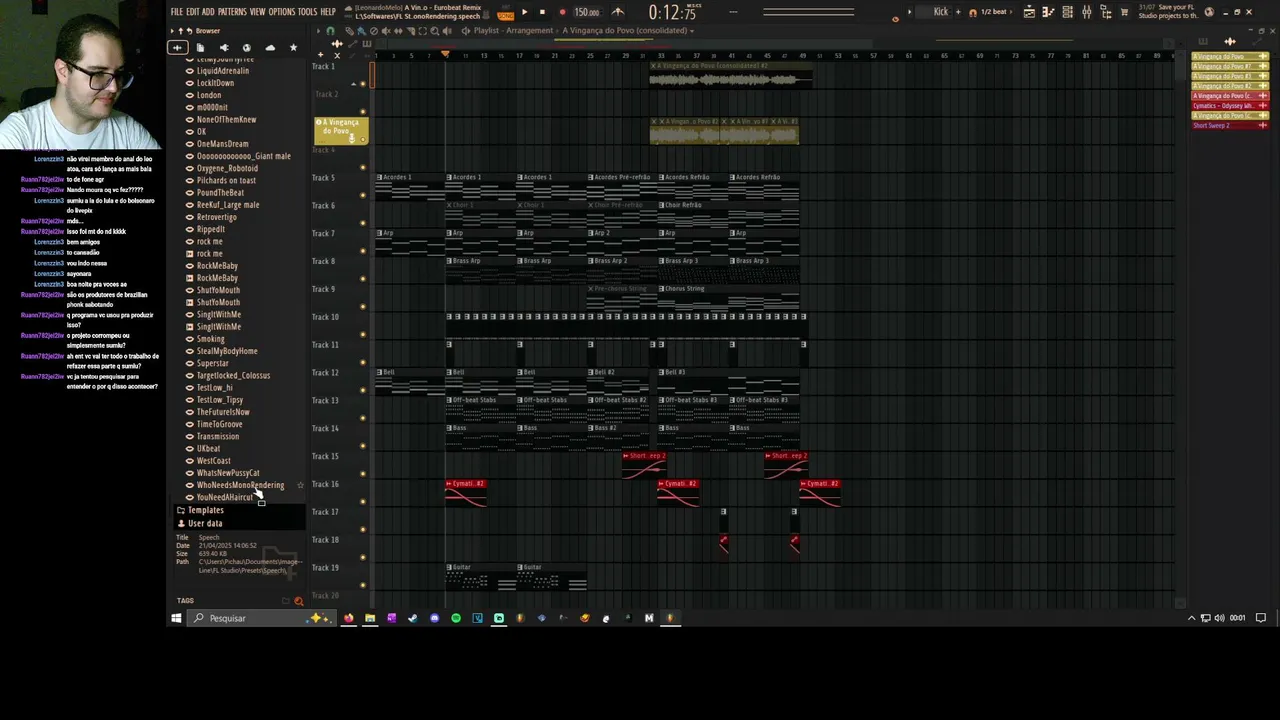Show pattern clips in the right picker panel
This screenshot has width=1280, height=720.
[1201, 42]
